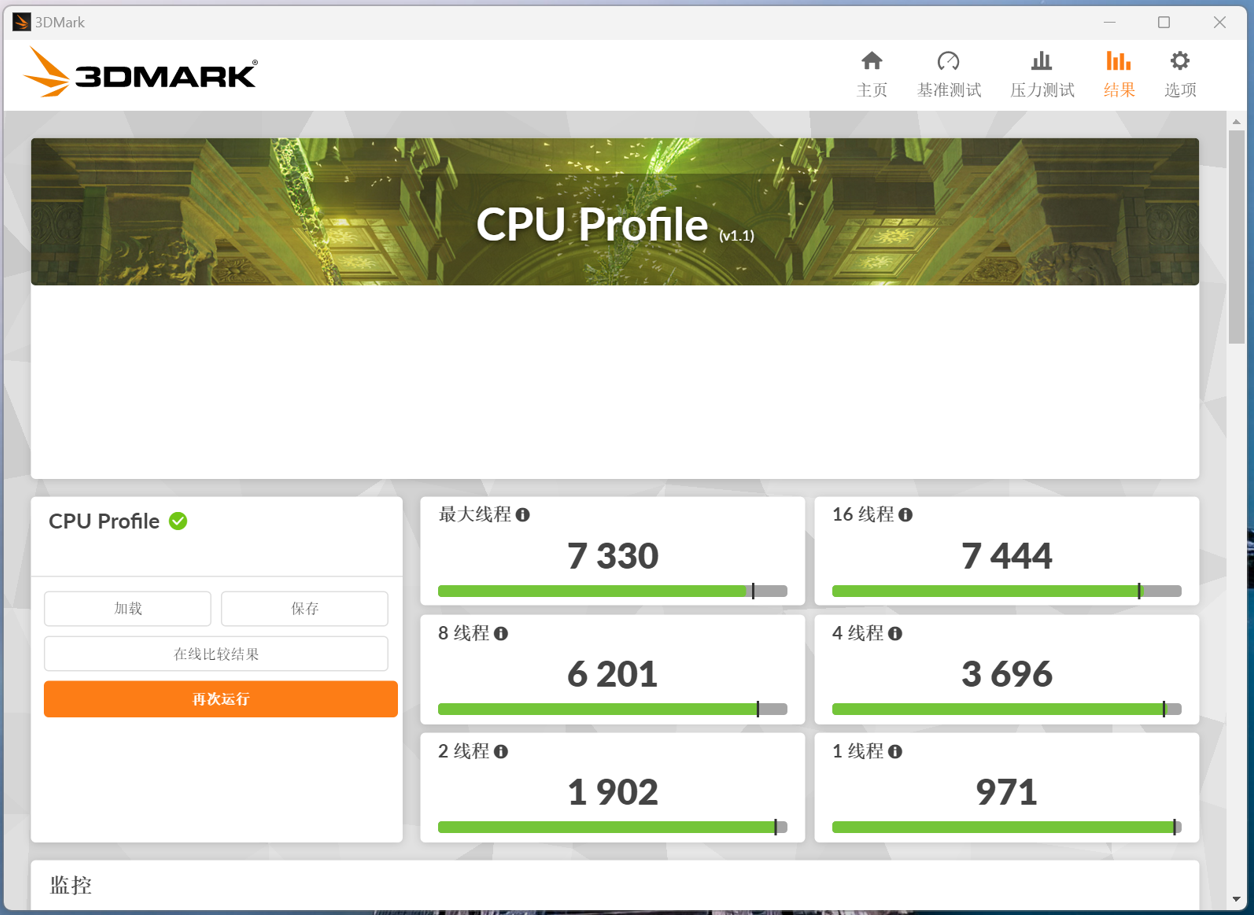Switch to the 基准测试 benchmarks tab
This screenshot has width=1254, height=915.
pos(949,75)
